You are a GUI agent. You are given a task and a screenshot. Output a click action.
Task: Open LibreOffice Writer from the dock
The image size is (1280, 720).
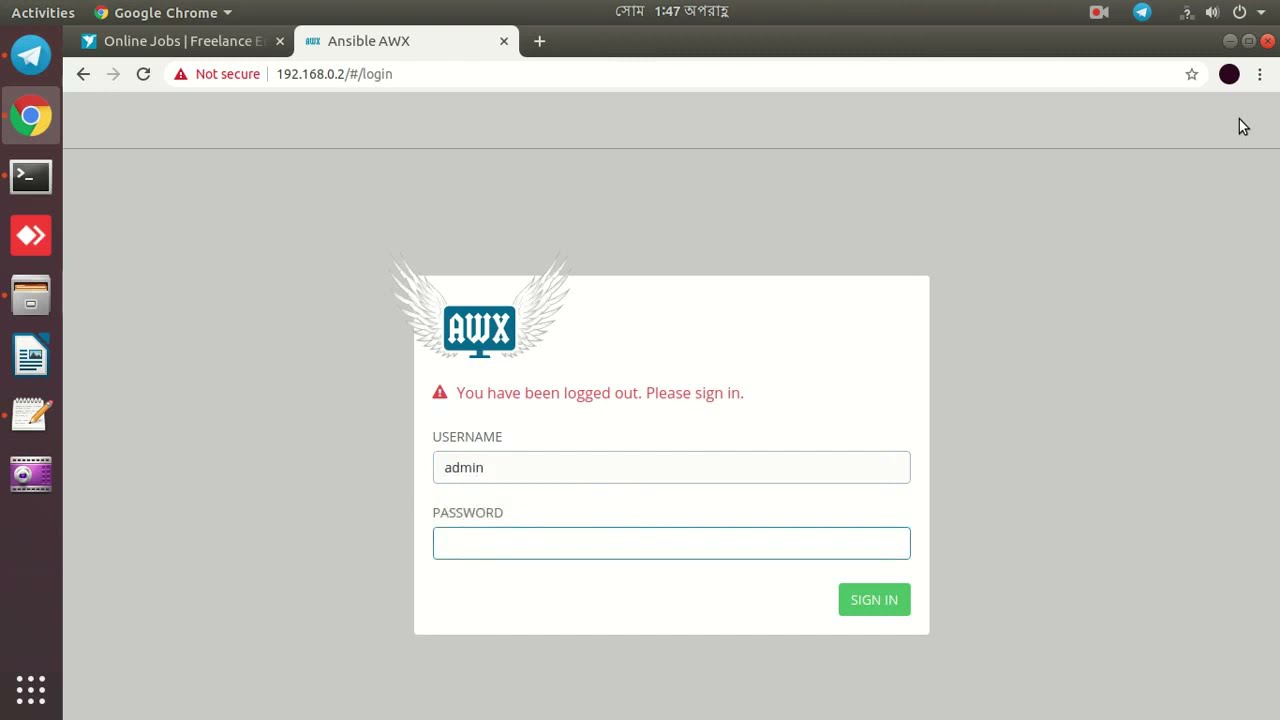31,355
